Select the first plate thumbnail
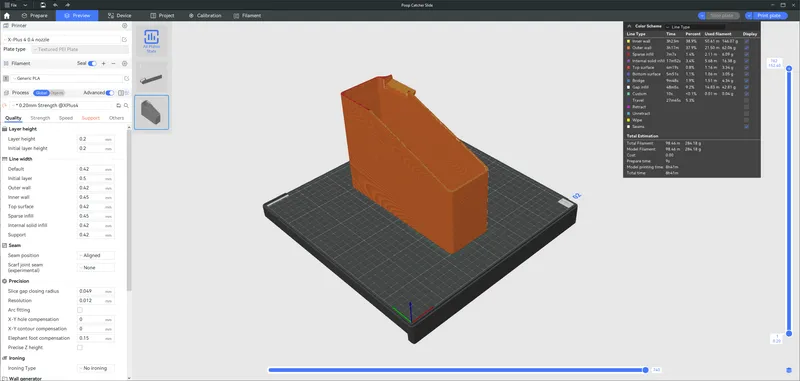Image resolution: width=800 pixels, height=381 pixels. click(152, 77)
